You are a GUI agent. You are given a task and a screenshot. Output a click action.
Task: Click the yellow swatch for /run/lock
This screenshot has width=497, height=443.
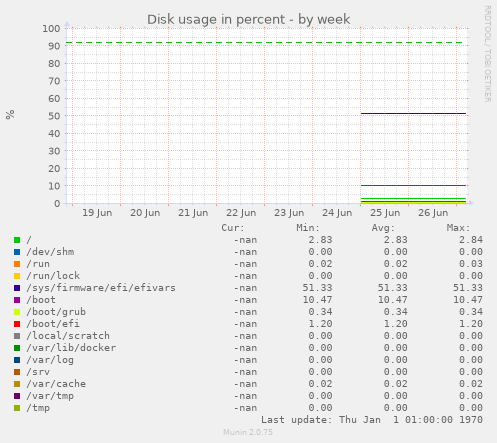tap(17, 276)
